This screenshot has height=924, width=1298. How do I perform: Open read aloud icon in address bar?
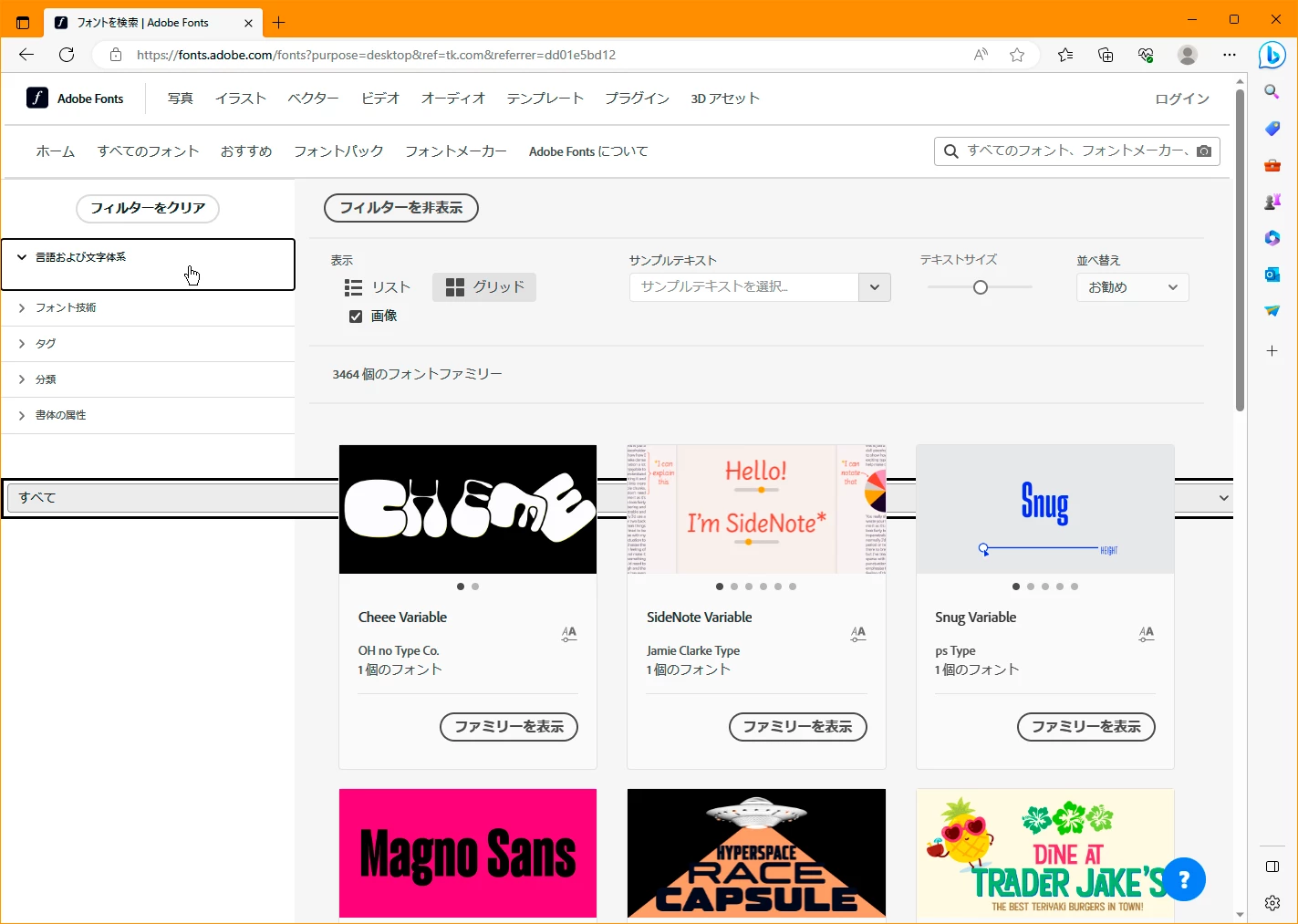coord(981,55)
